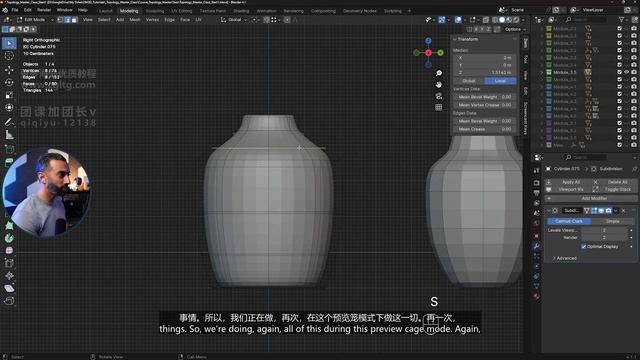The height and width of the screenshot is (360, 640).
Task: Open the outliner filter dropdown
Action: point(624,20)
